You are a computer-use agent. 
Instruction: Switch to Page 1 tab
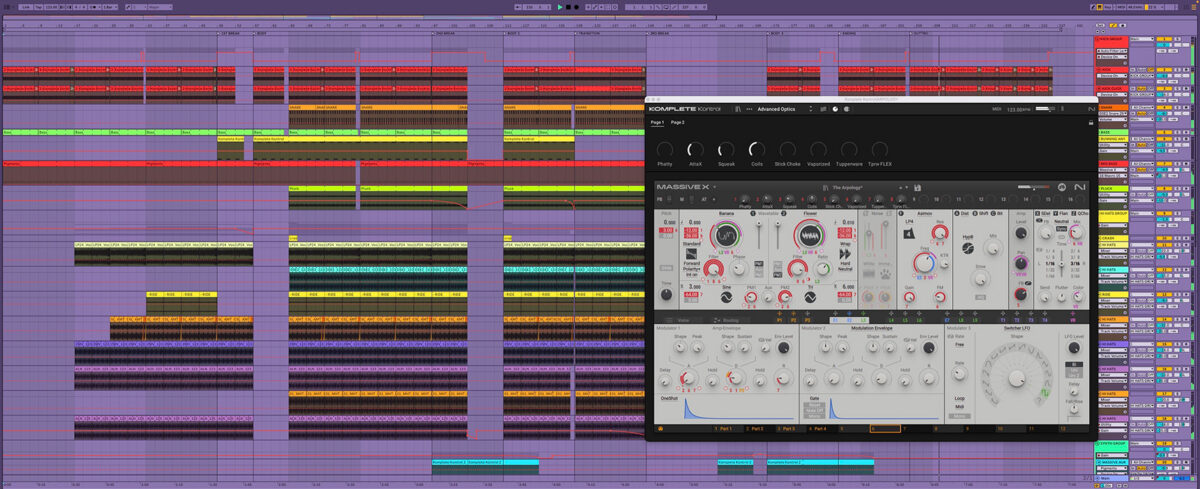click(x=657, y=122)
